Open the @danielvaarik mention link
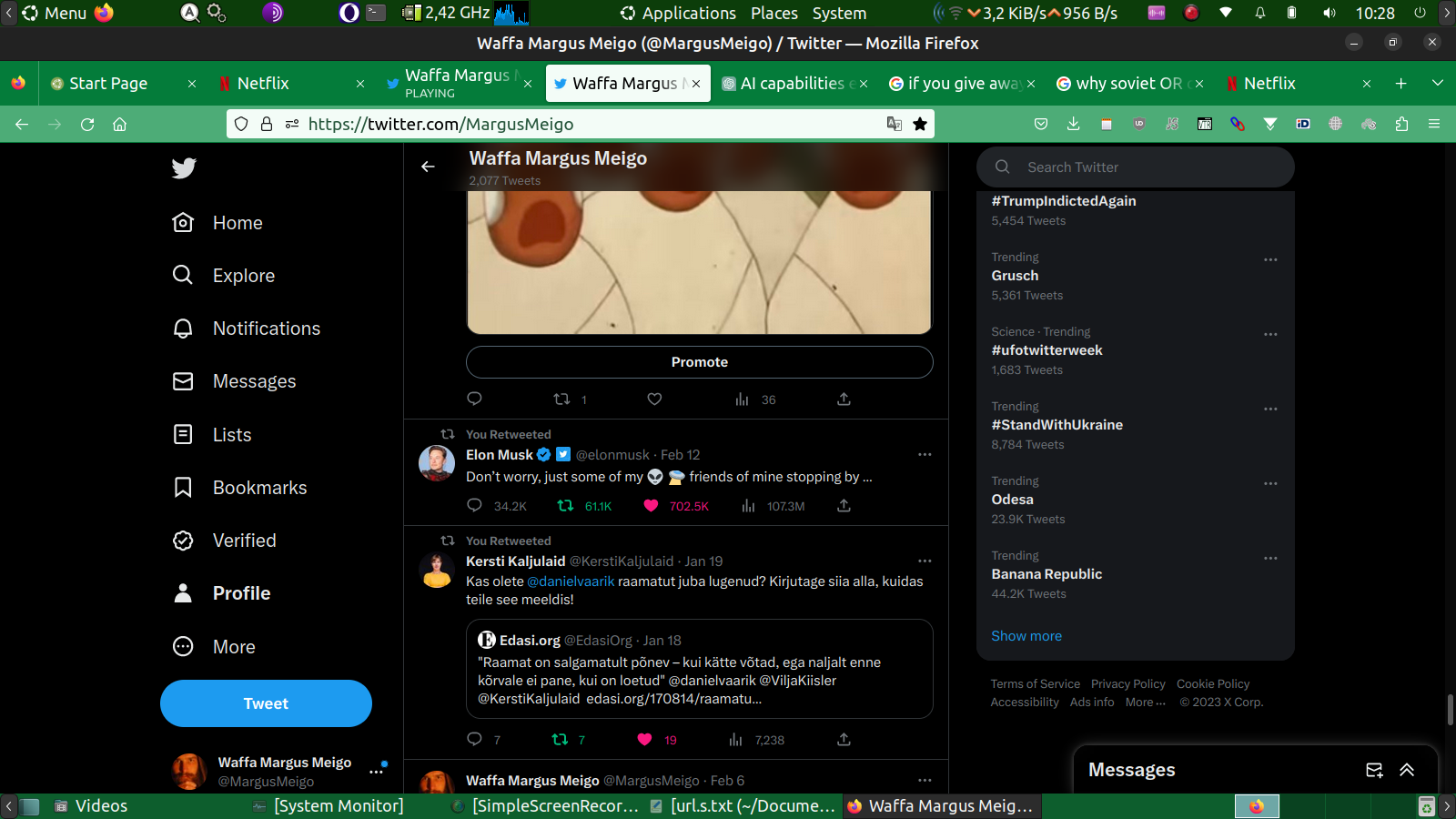Screen dimensions: 1456x819 [x=571, y=581]
